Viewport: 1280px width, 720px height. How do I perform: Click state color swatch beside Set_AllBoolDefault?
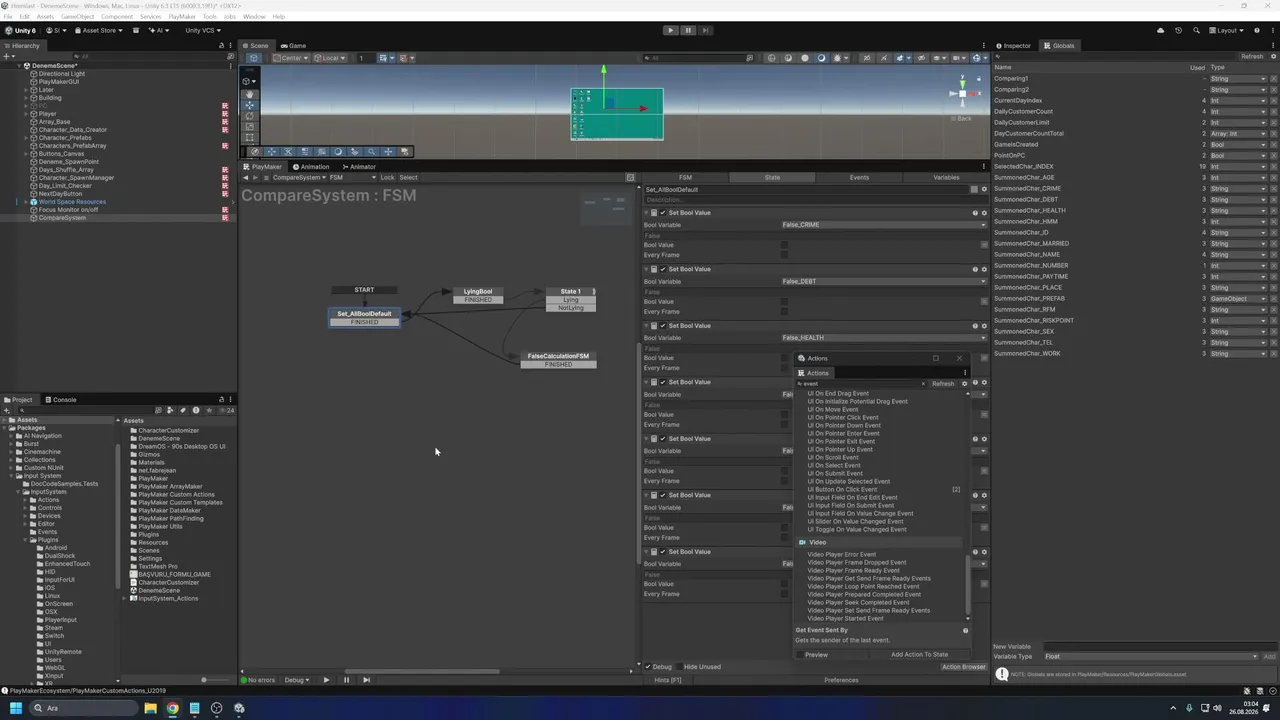tap(975, 189)
